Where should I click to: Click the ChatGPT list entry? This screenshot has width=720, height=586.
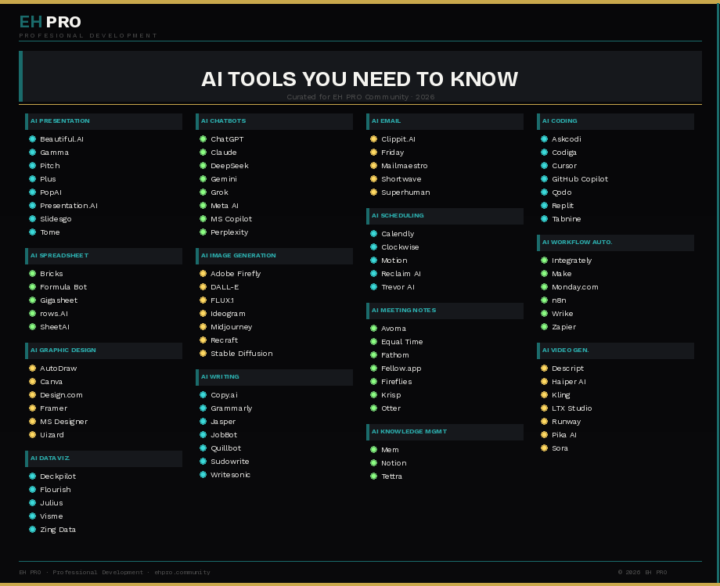click(222, 139)
